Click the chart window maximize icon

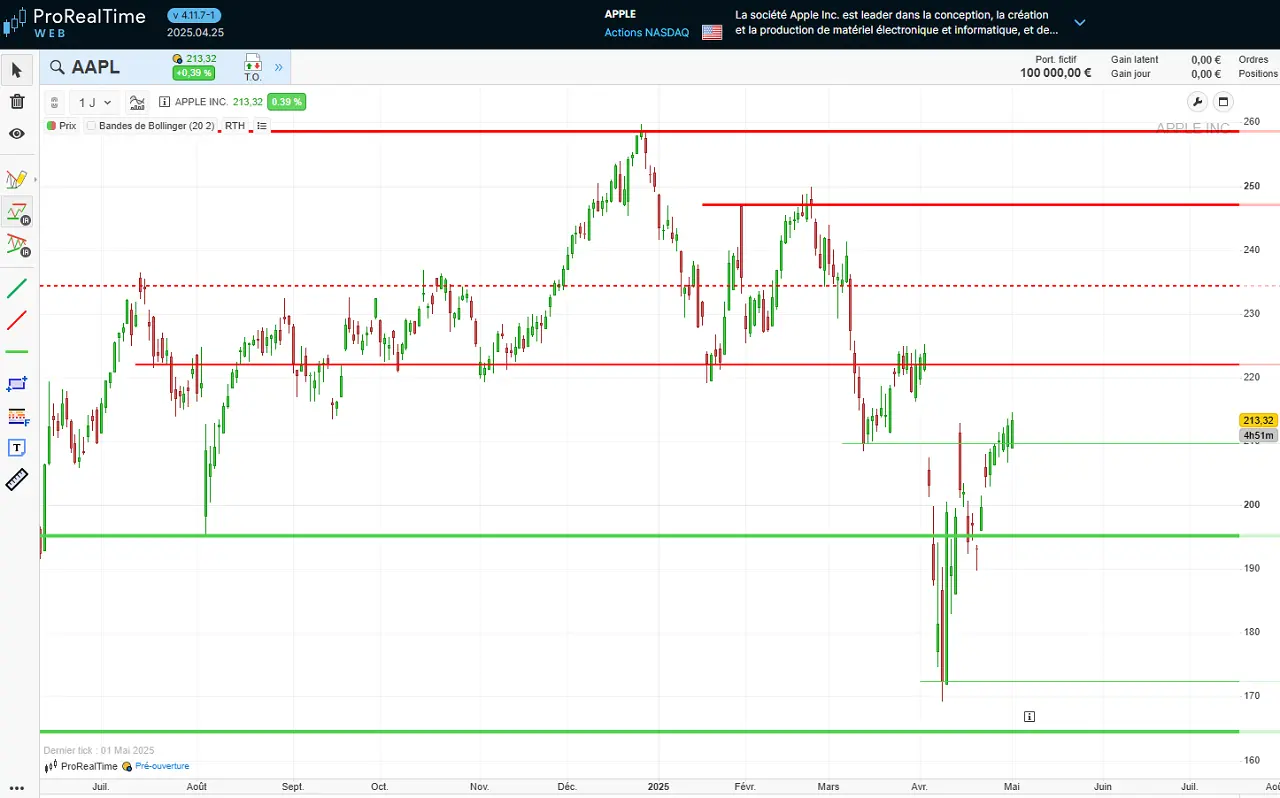tap(1223, 102)
